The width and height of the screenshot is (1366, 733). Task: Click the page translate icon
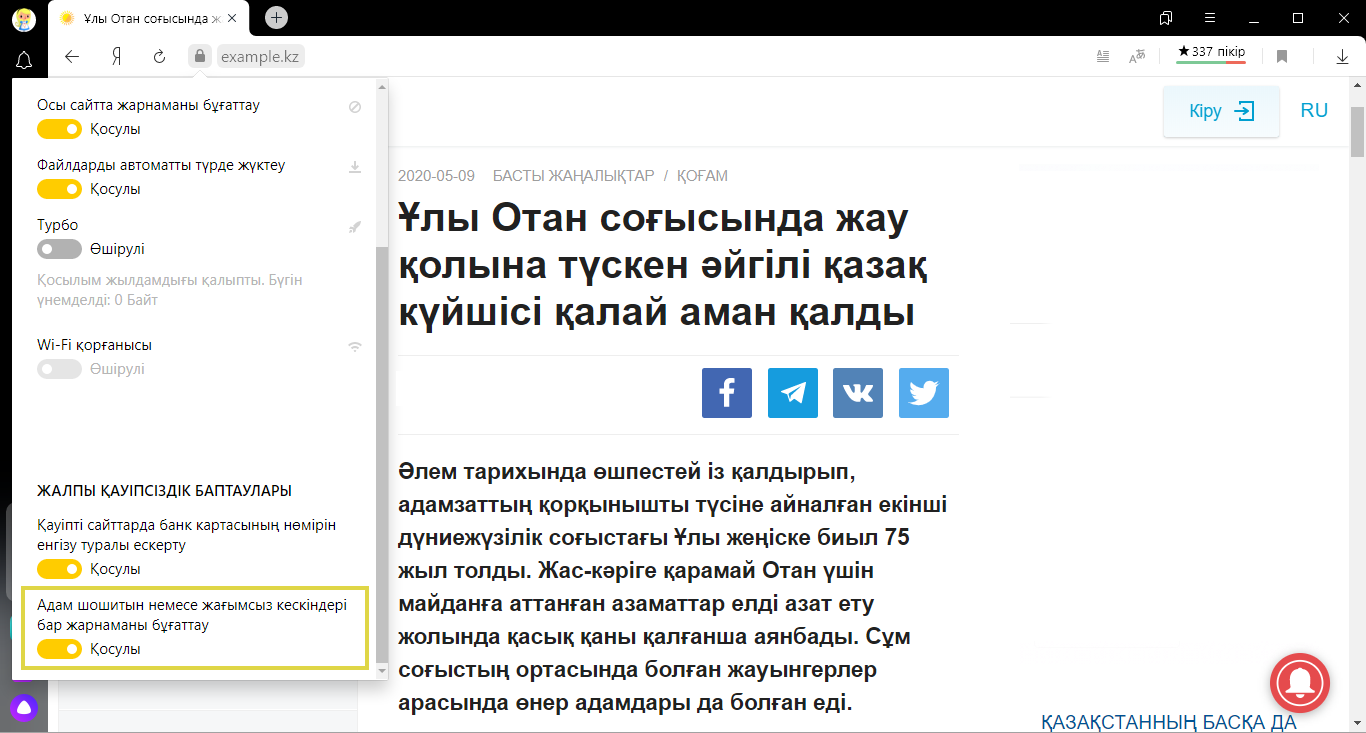(x=1137, y=57)
